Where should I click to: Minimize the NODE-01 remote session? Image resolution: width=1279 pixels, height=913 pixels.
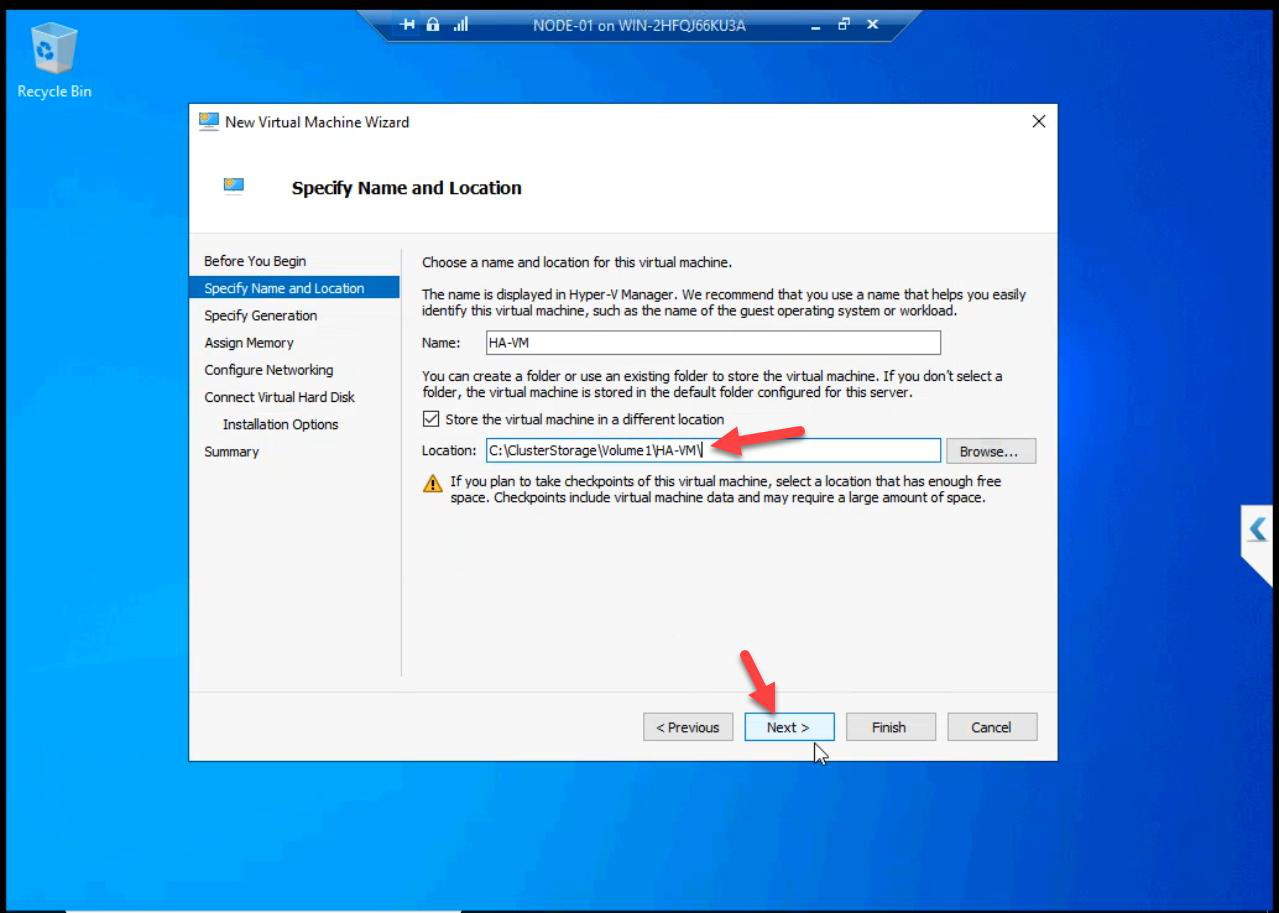pyautogui.click(x=816, y=26)
